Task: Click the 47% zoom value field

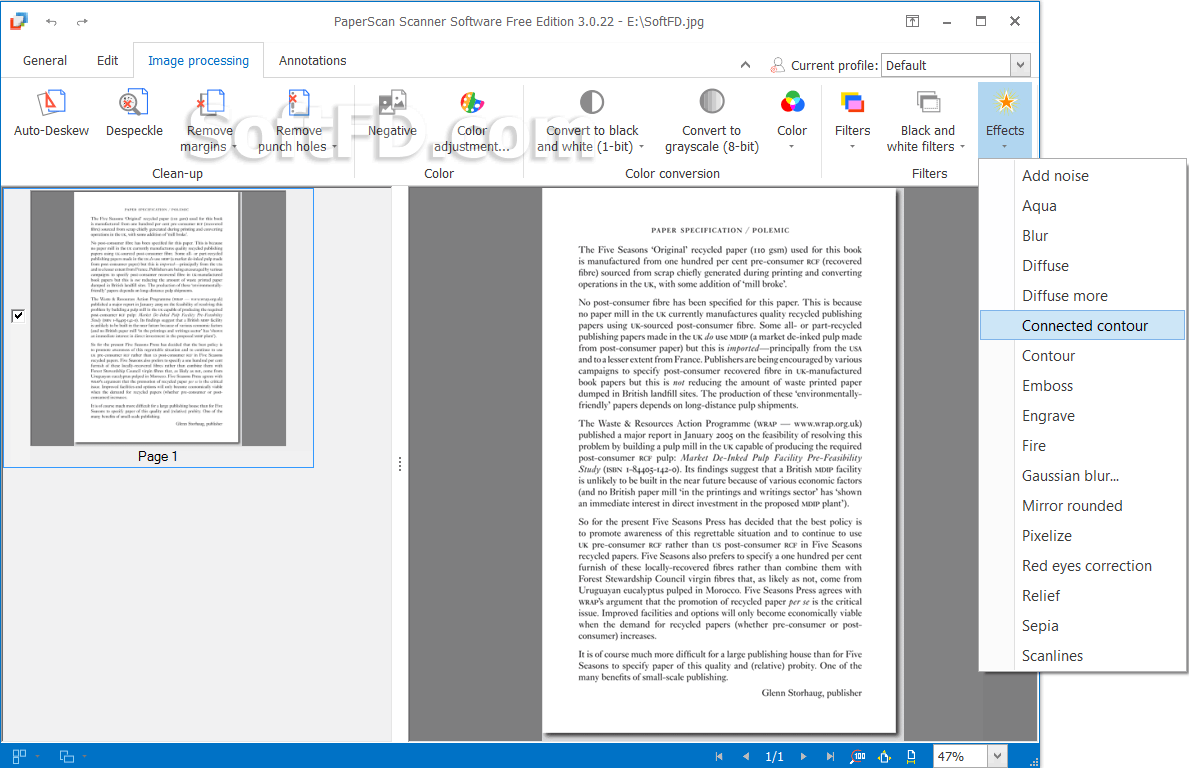Action: [x=959, y=756]
